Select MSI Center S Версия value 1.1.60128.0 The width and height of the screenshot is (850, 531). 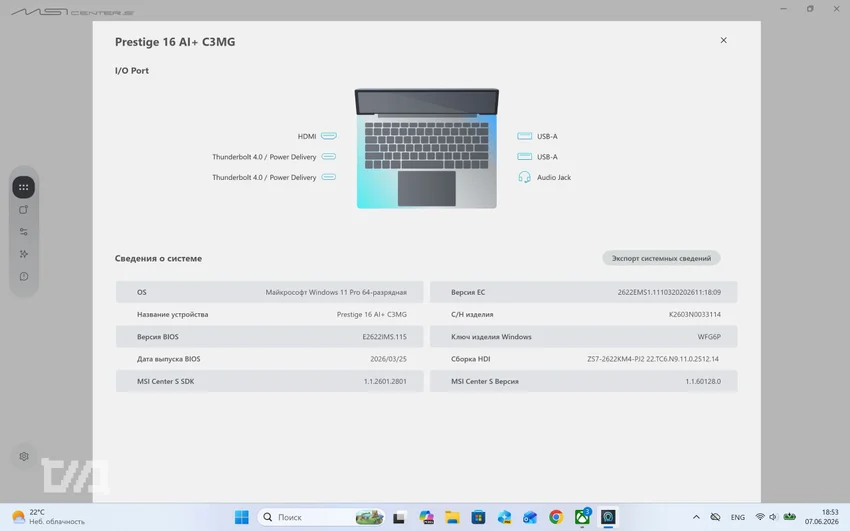click(703, 381)
